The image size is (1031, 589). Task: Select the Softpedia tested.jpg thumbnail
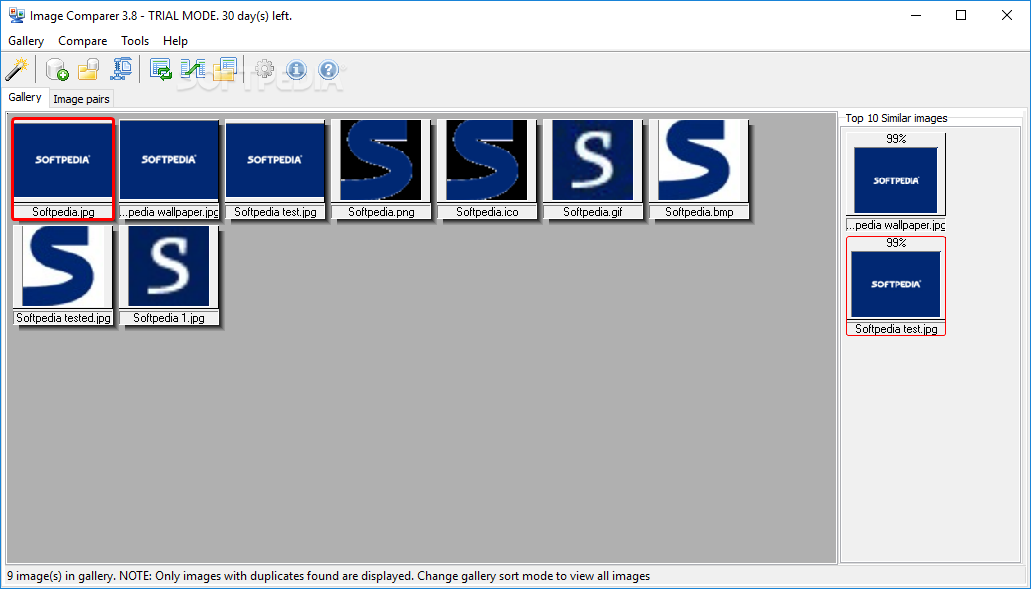click(x=63, y=275)
